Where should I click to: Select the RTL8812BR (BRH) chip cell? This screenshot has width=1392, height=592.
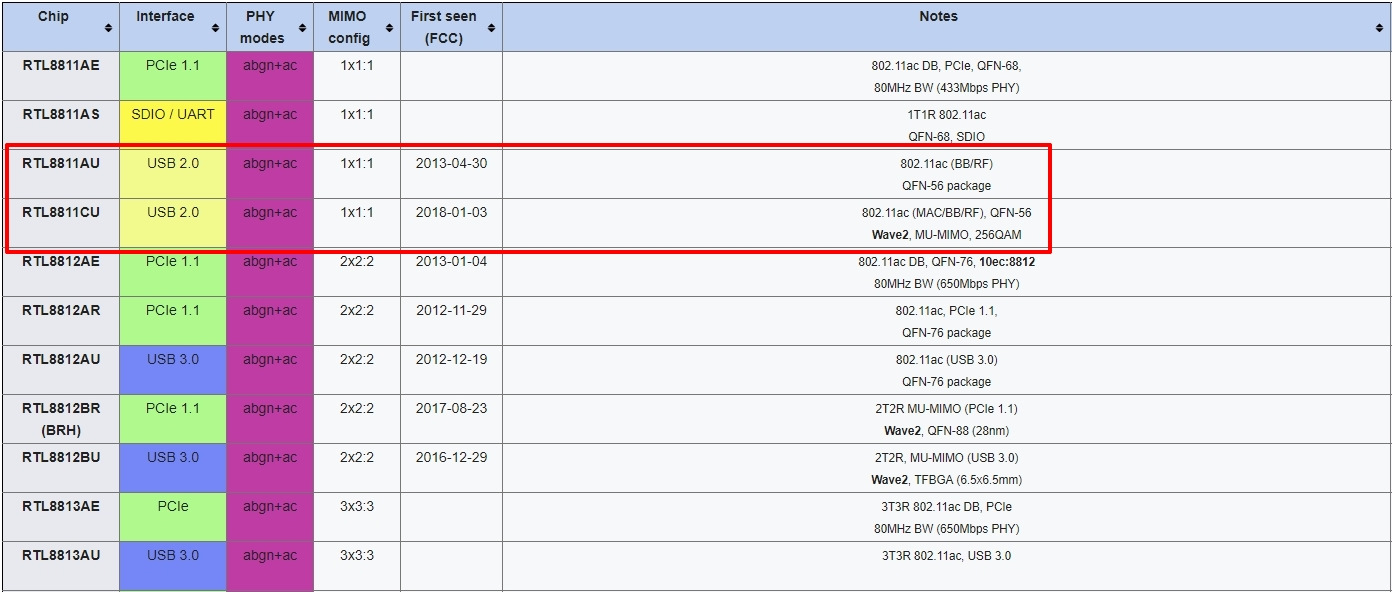pos(61,418)
